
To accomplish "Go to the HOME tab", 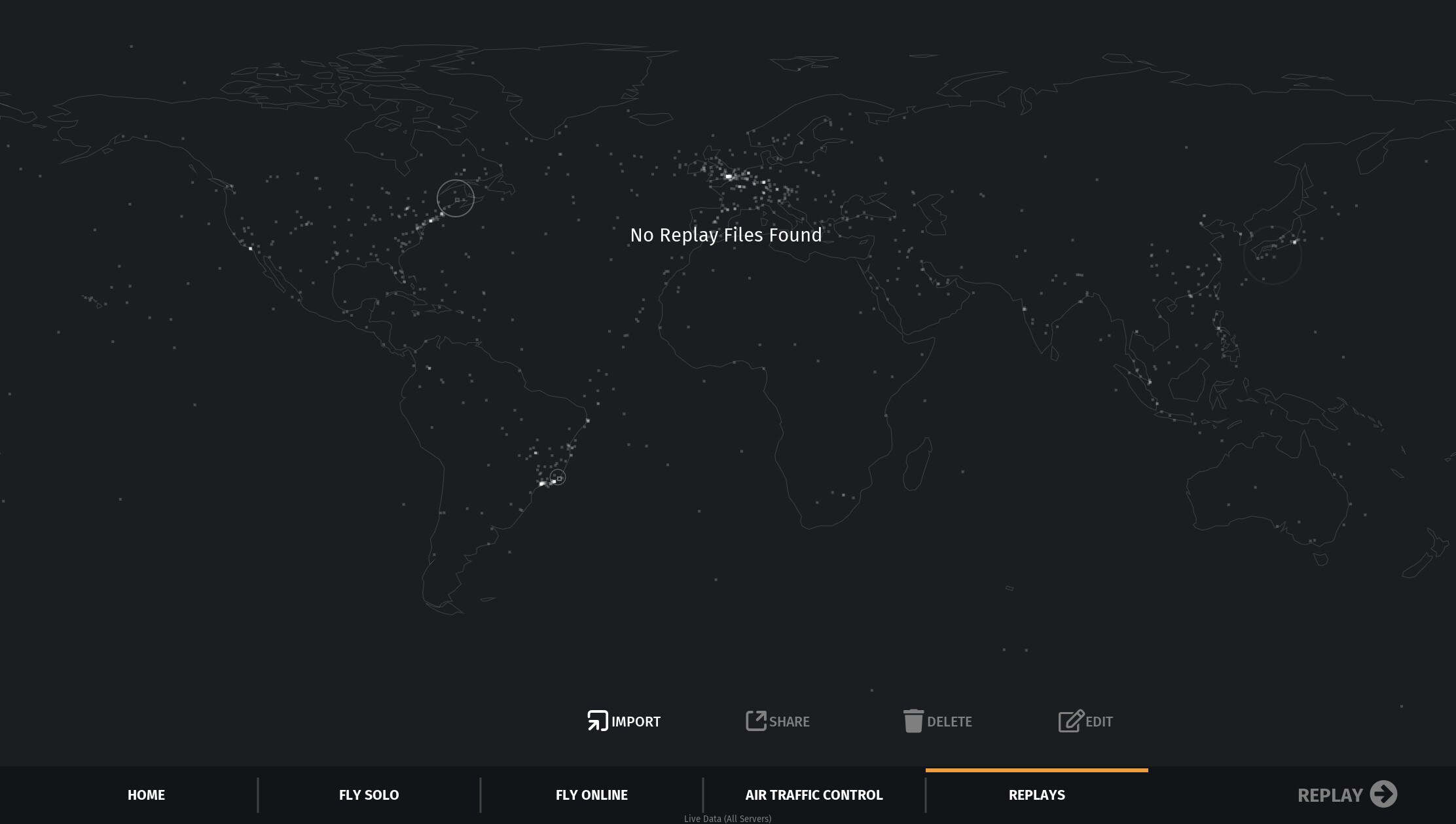I will tap(146, 795).
